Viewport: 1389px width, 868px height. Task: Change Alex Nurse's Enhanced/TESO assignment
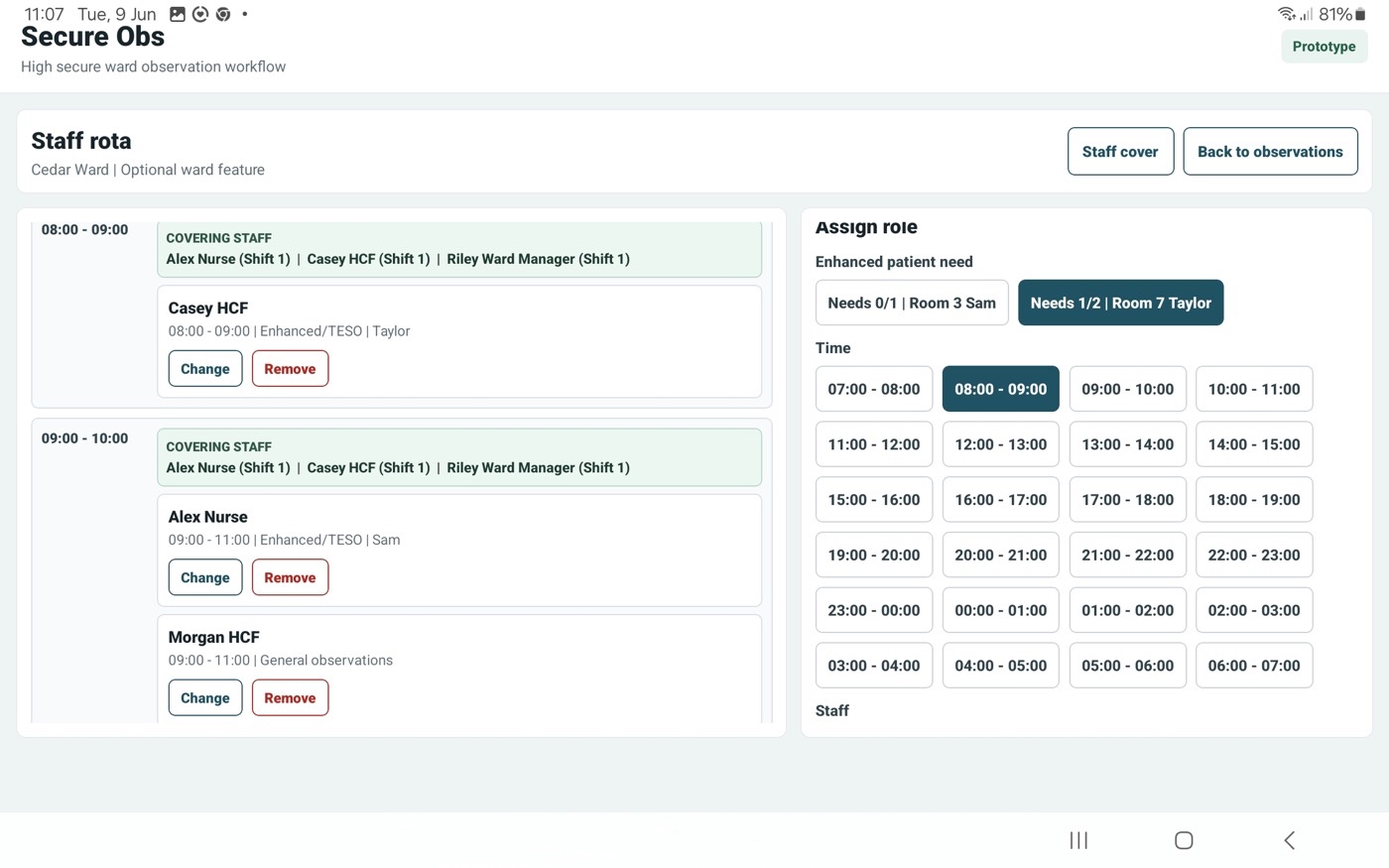tap(205, 577)
